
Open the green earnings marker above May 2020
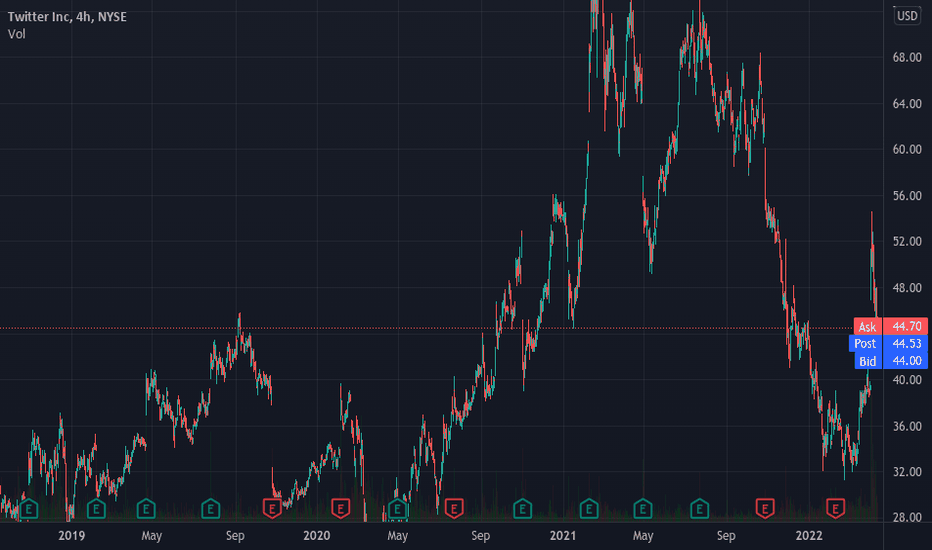coord(397,509)
